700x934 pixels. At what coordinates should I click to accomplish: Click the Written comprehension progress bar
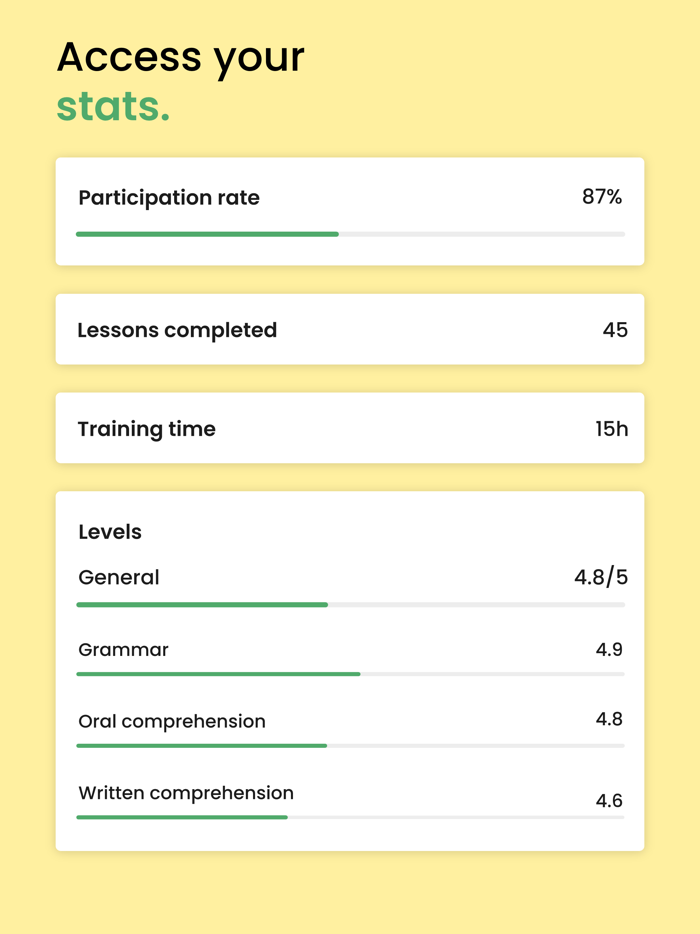(x=350, y=818)
